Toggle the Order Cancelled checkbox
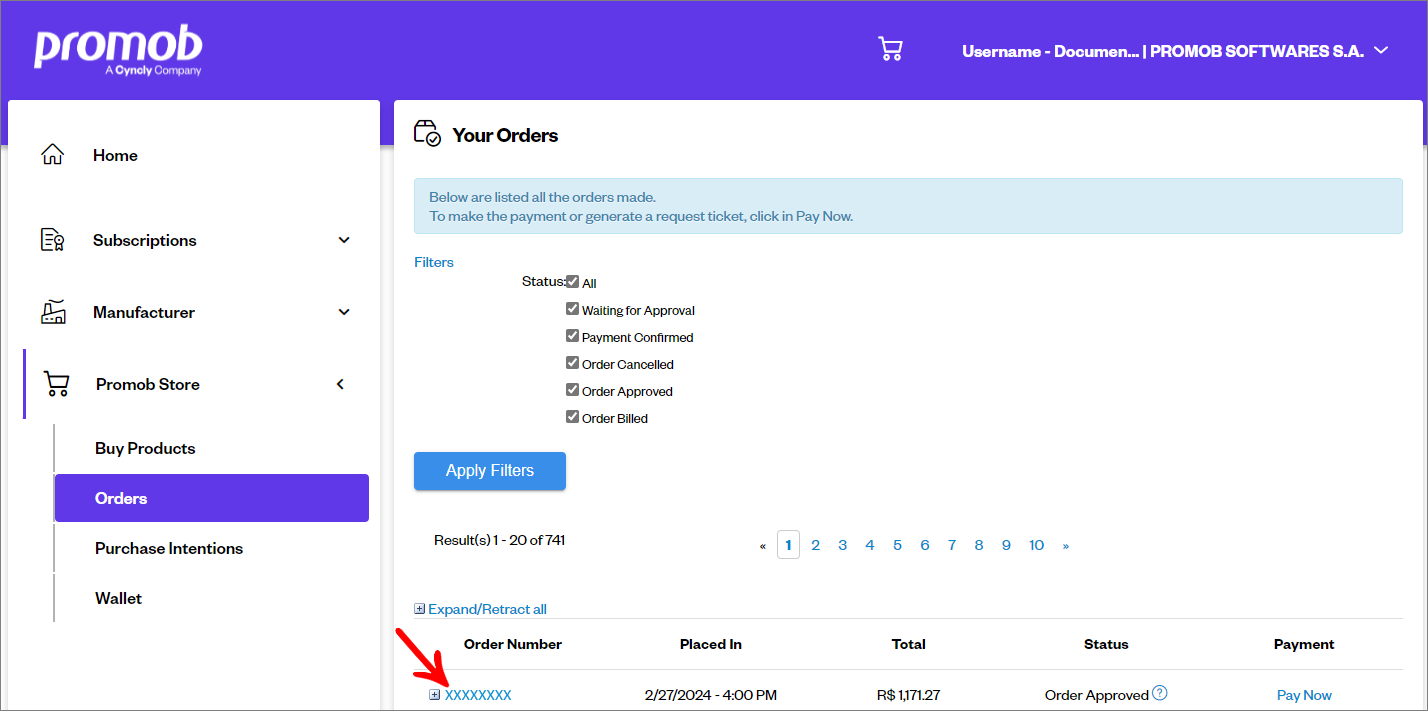 573,363
